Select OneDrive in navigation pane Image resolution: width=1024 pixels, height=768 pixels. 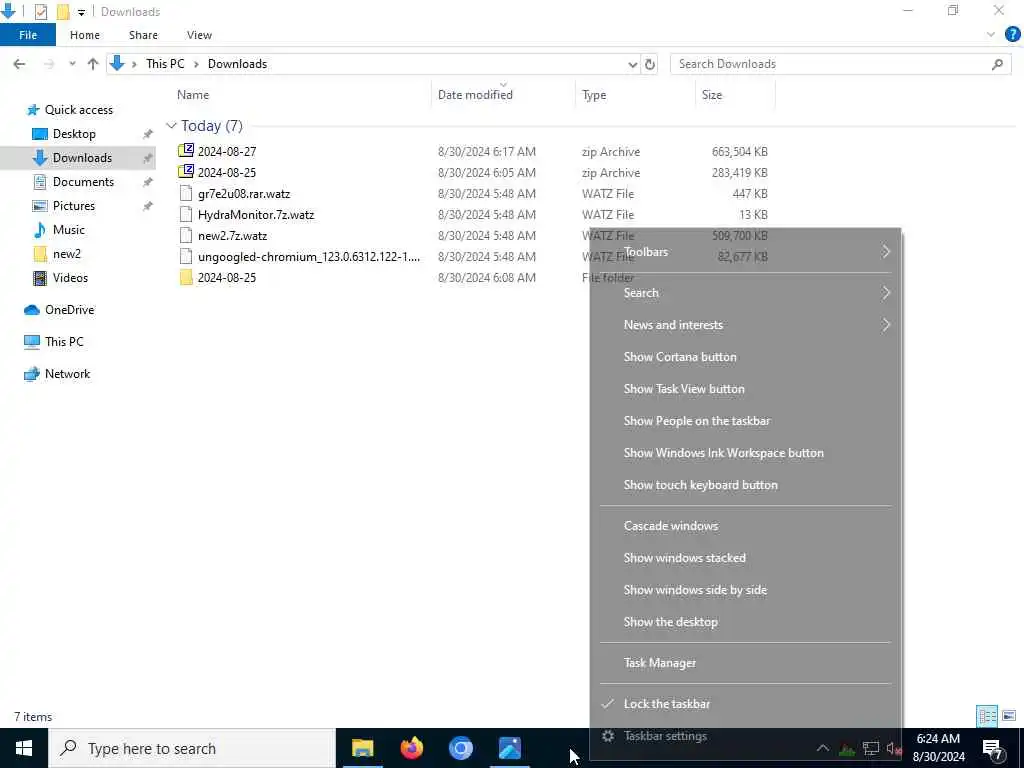point(69,310)
